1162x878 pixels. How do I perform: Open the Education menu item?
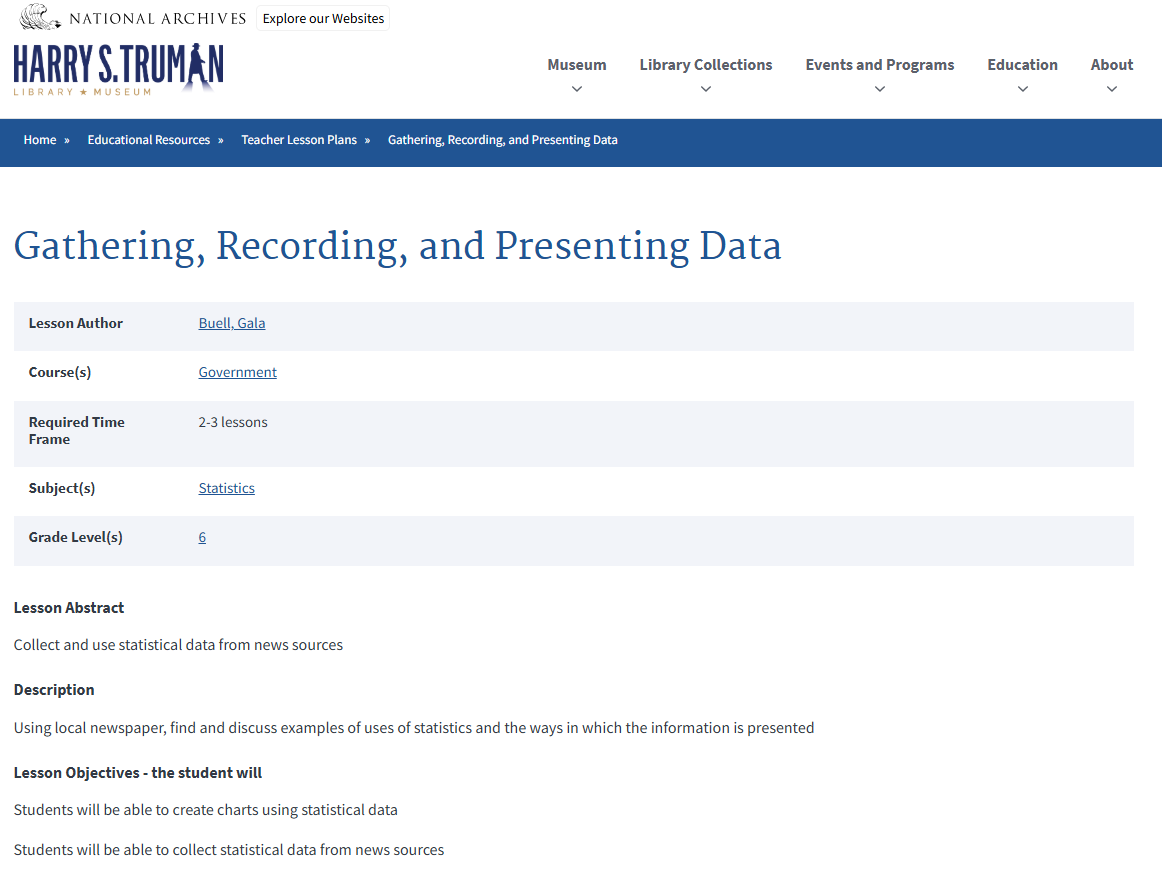pyautogui.click(x=1022, y=64)
